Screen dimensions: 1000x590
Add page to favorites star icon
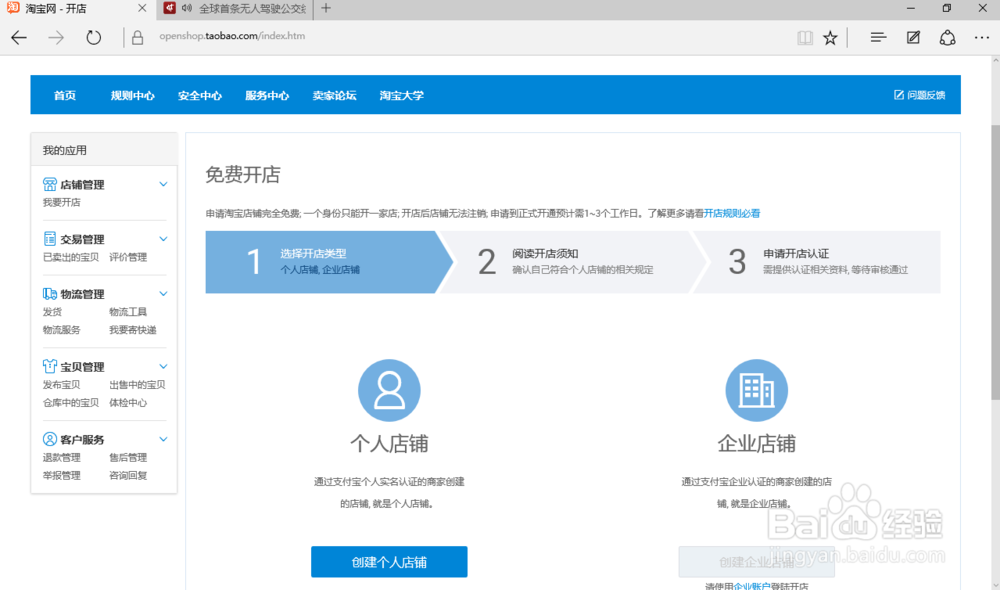tap(830, 38)
